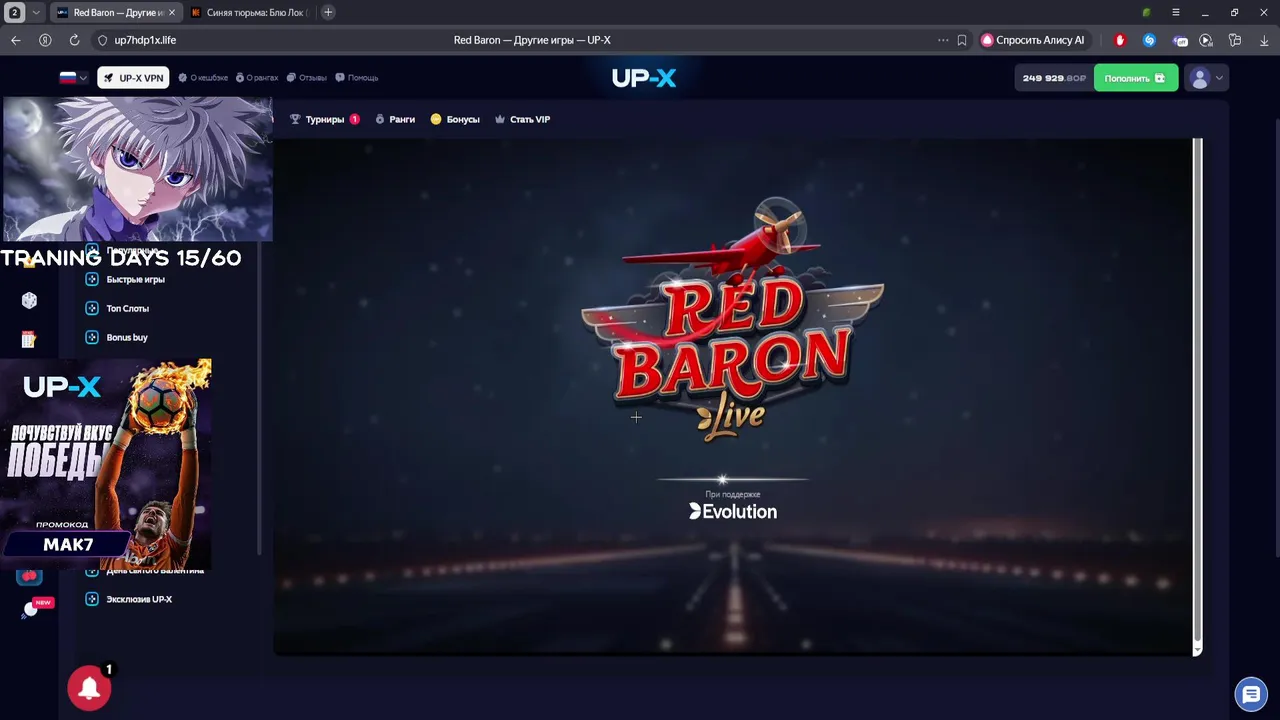Bookmark this page with the bookmark icon
Screen dimensions: 1280x720
tap(962, 40)
